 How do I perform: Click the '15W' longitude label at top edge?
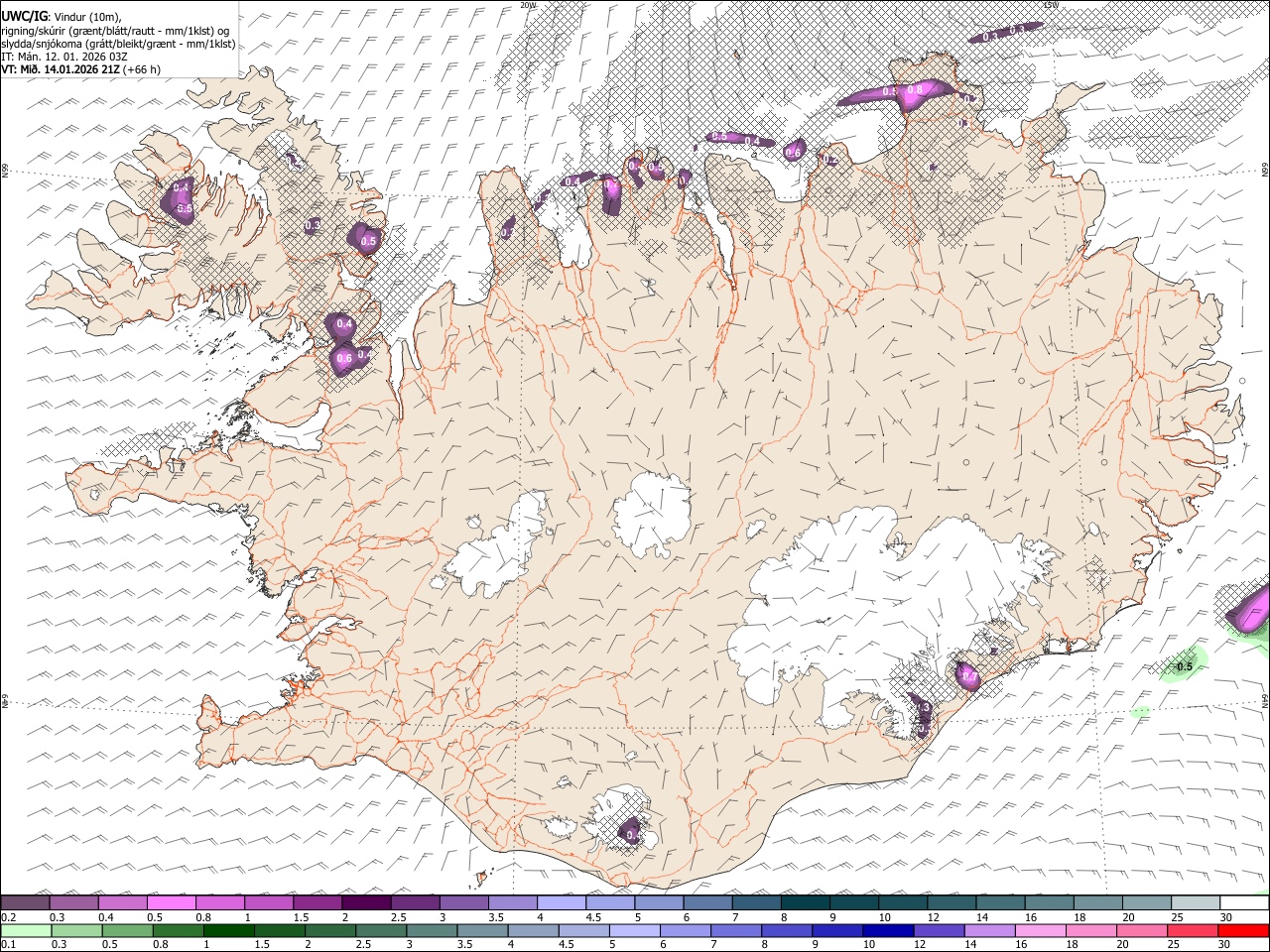coord(1051,5)
